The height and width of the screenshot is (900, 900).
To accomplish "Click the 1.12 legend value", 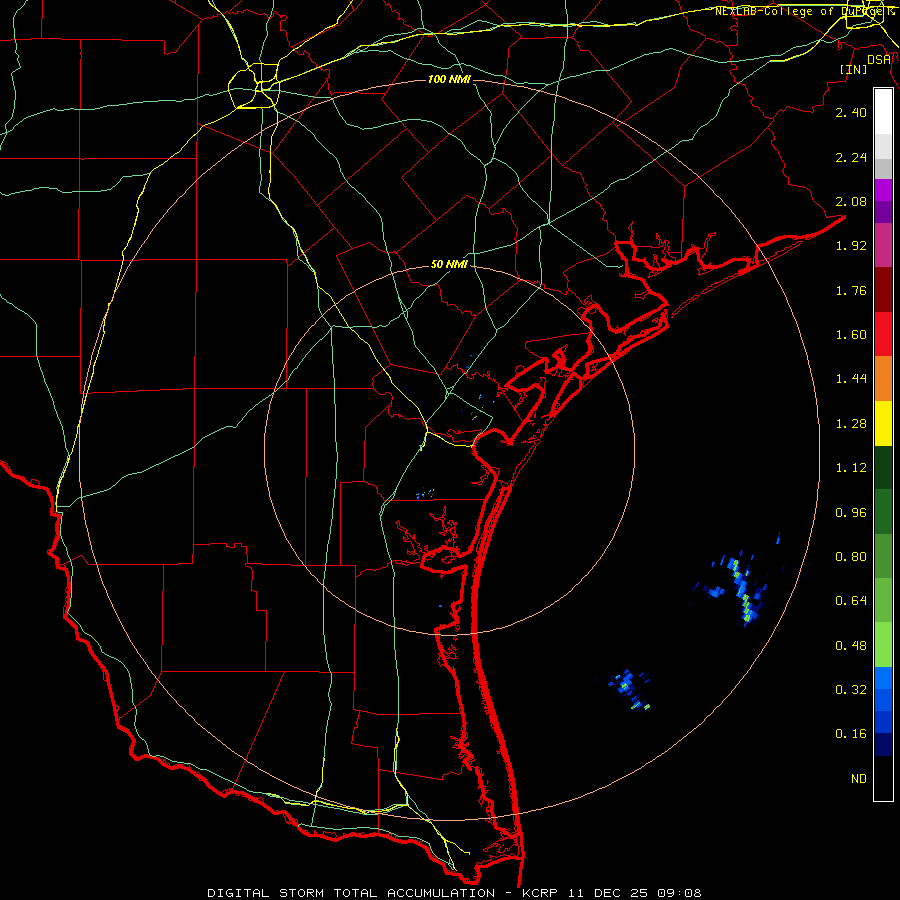I will 851,468.
